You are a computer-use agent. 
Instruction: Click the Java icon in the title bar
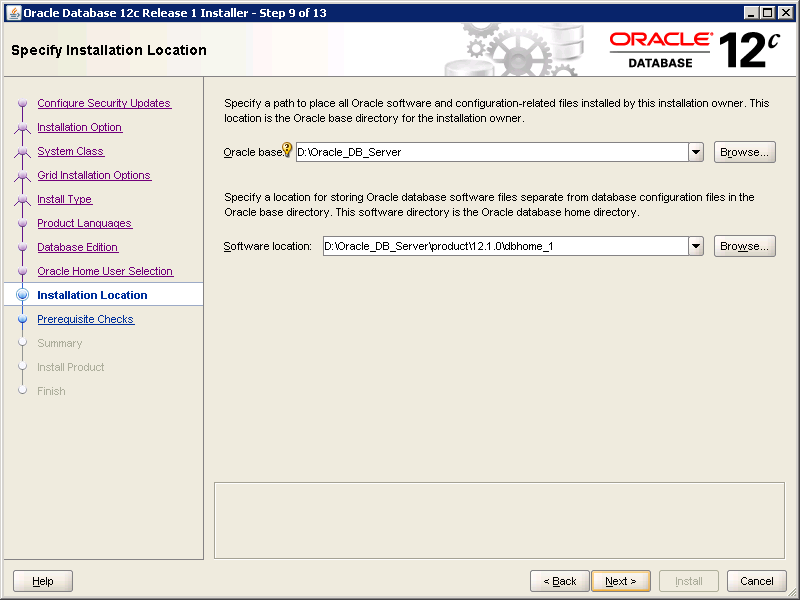pyautogui.click(x=11, y=12)
